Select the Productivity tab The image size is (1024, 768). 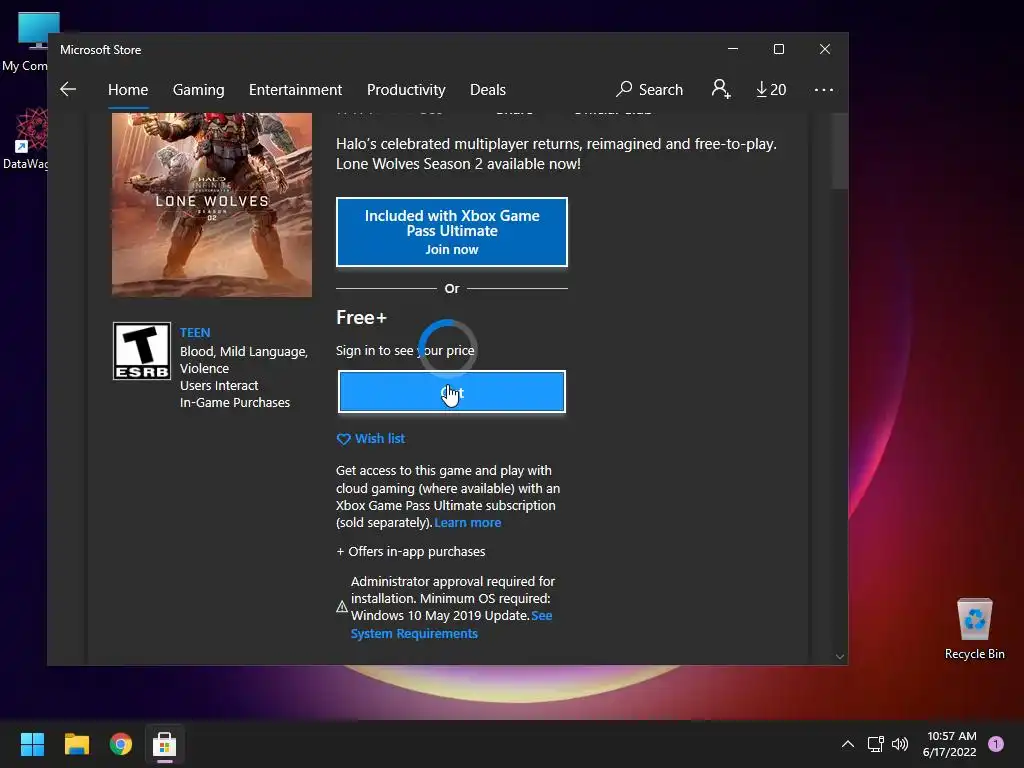point(406,89)
